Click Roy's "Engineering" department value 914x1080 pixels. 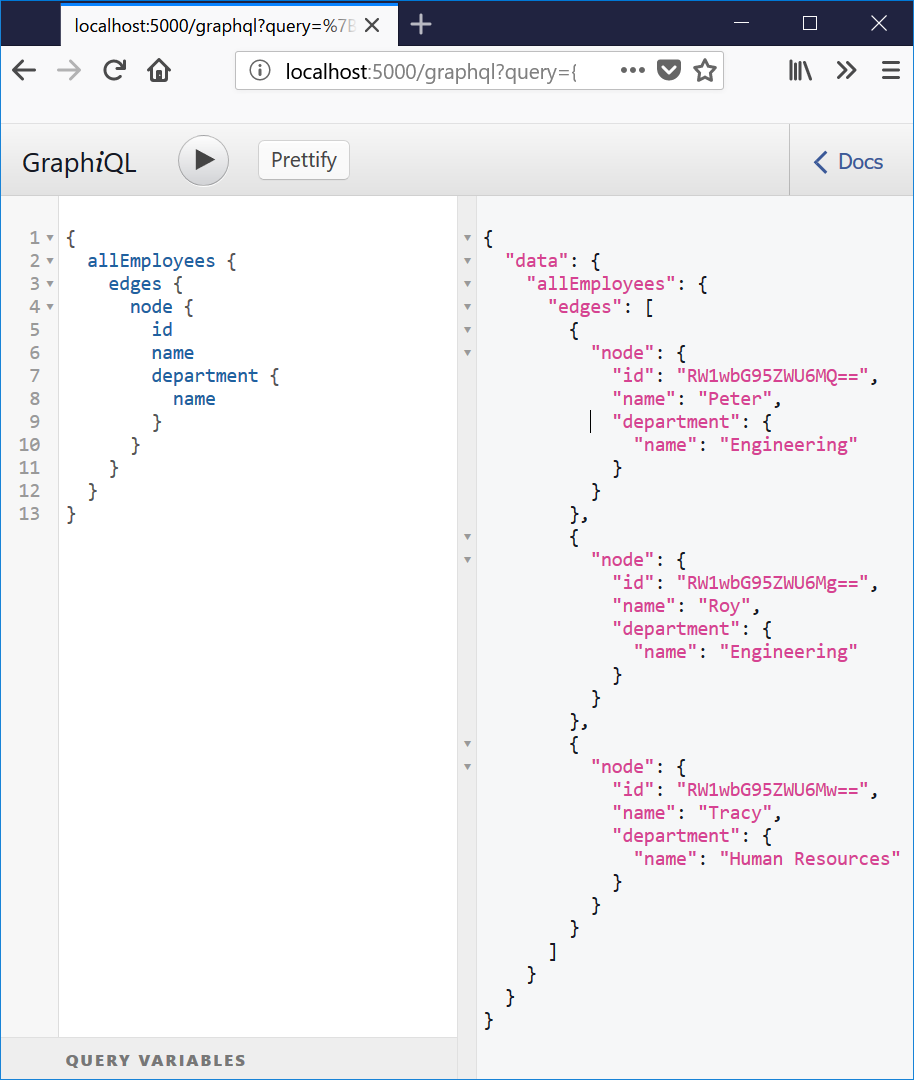789,652
